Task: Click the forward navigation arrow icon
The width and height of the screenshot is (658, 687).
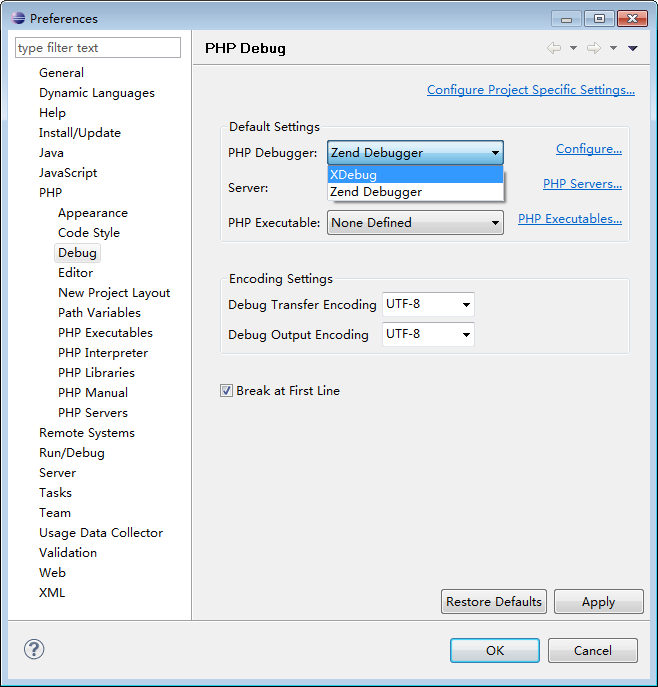Action: [594, 48]
